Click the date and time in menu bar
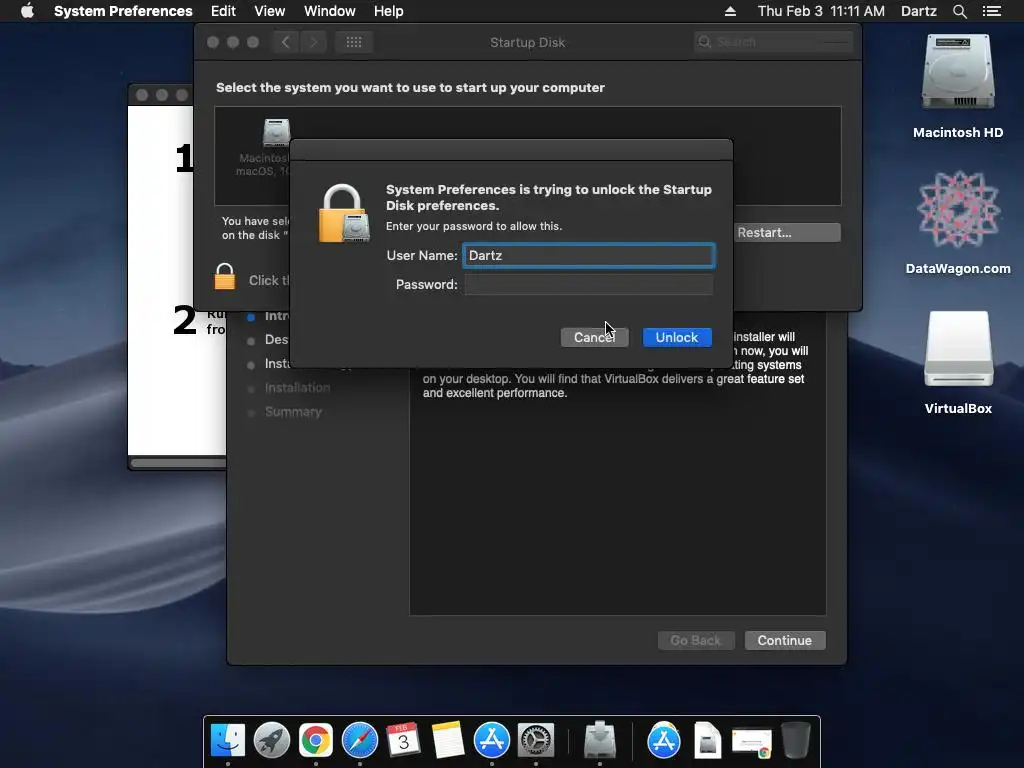 coord(821,11)
